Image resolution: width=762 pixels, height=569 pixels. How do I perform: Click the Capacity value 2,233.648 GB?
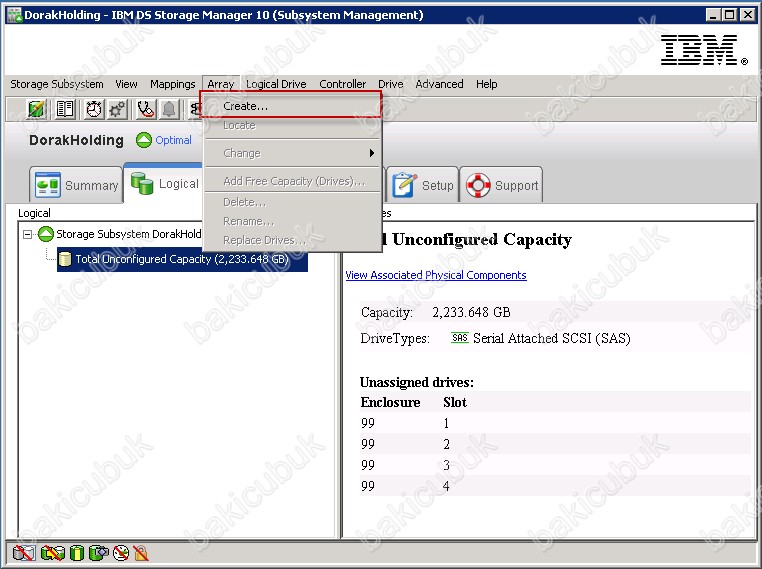[471, 312]
